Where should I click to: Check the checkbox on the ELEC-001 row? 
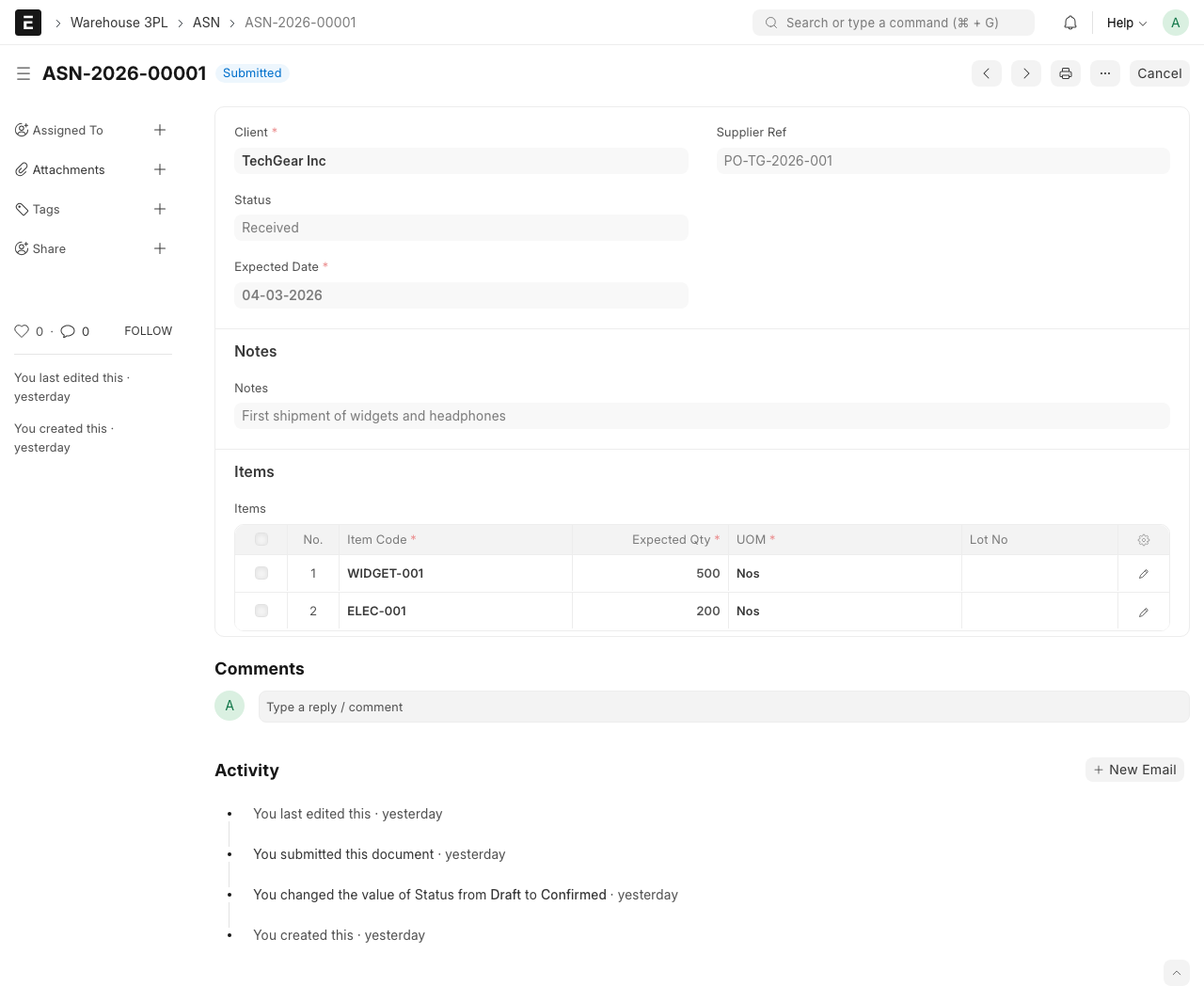tap(261, 611)
